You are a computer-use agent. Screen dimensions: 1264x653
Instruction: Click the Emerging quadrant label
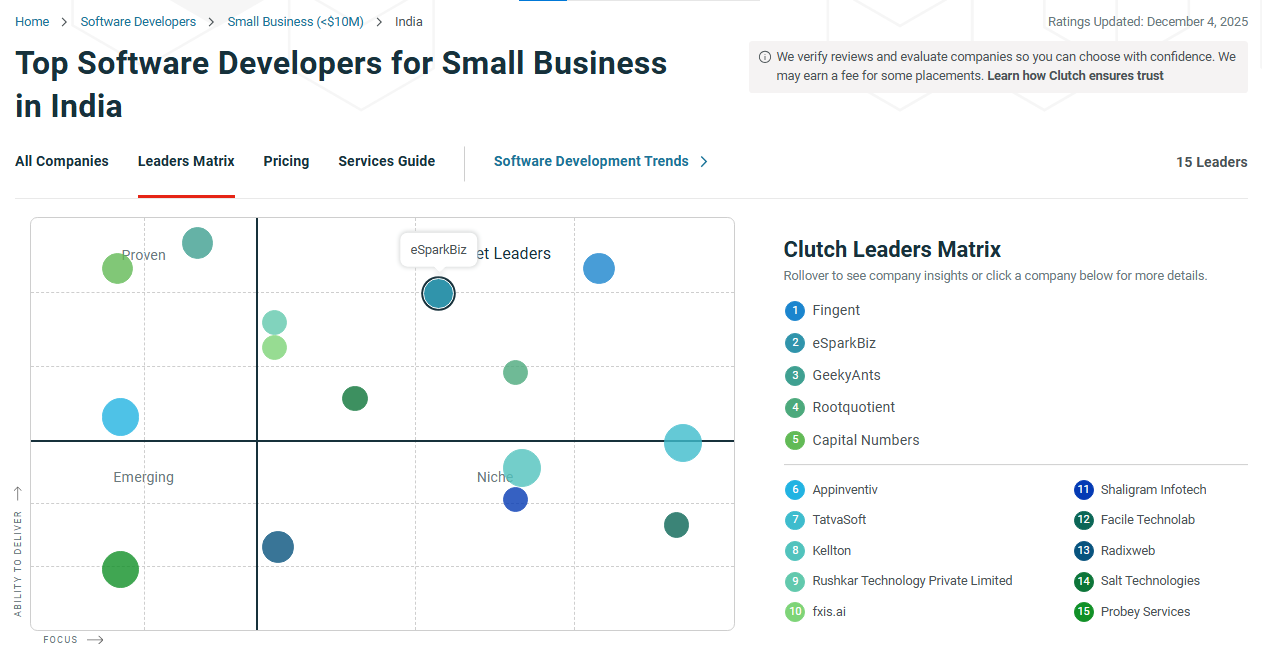click(x=143, y=477)
